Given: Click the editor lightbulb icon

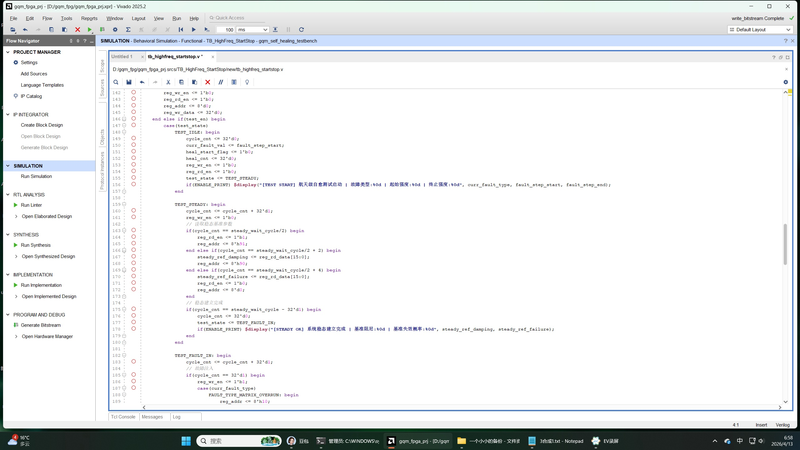Looking at the screenshot, I should tap(247, 82).
